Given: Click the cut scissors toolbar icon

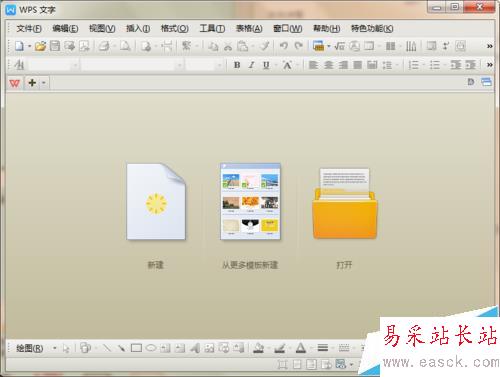Looking at the screenshot, I should click(x=228, y=46).
